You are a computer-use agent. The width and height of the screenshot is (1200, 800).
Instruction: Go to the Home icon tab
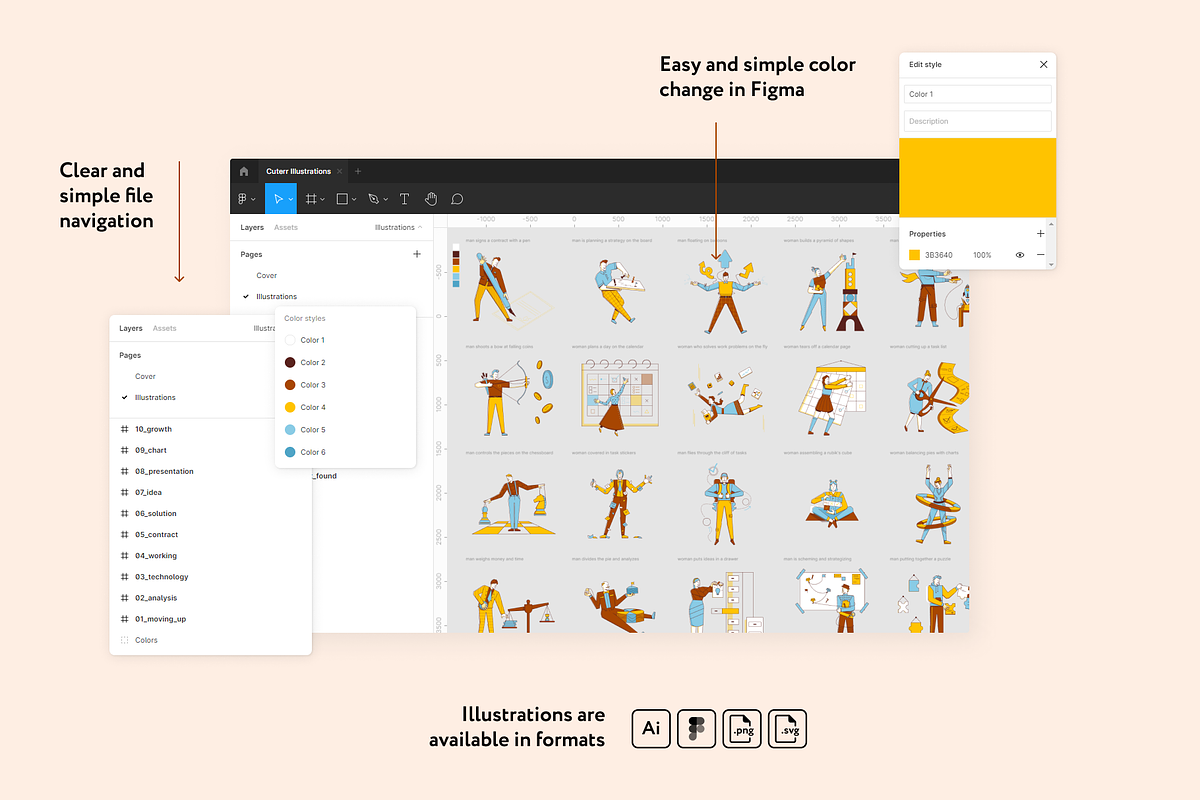[x=244, y=172]
